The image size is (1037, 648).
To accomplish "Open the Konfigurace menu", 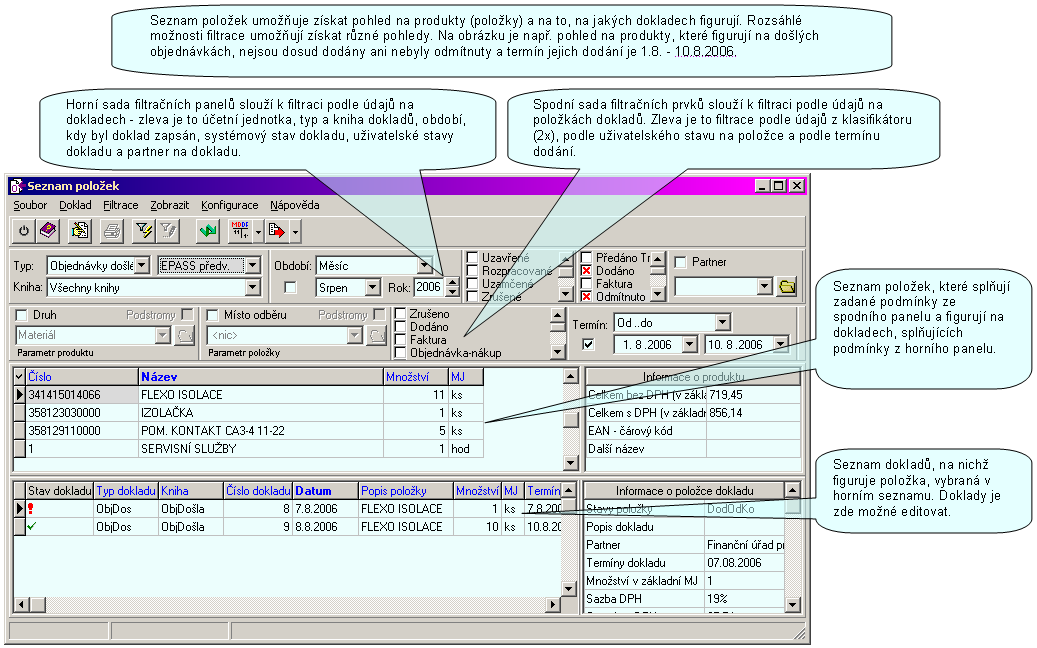I will [x=229, y=205].
